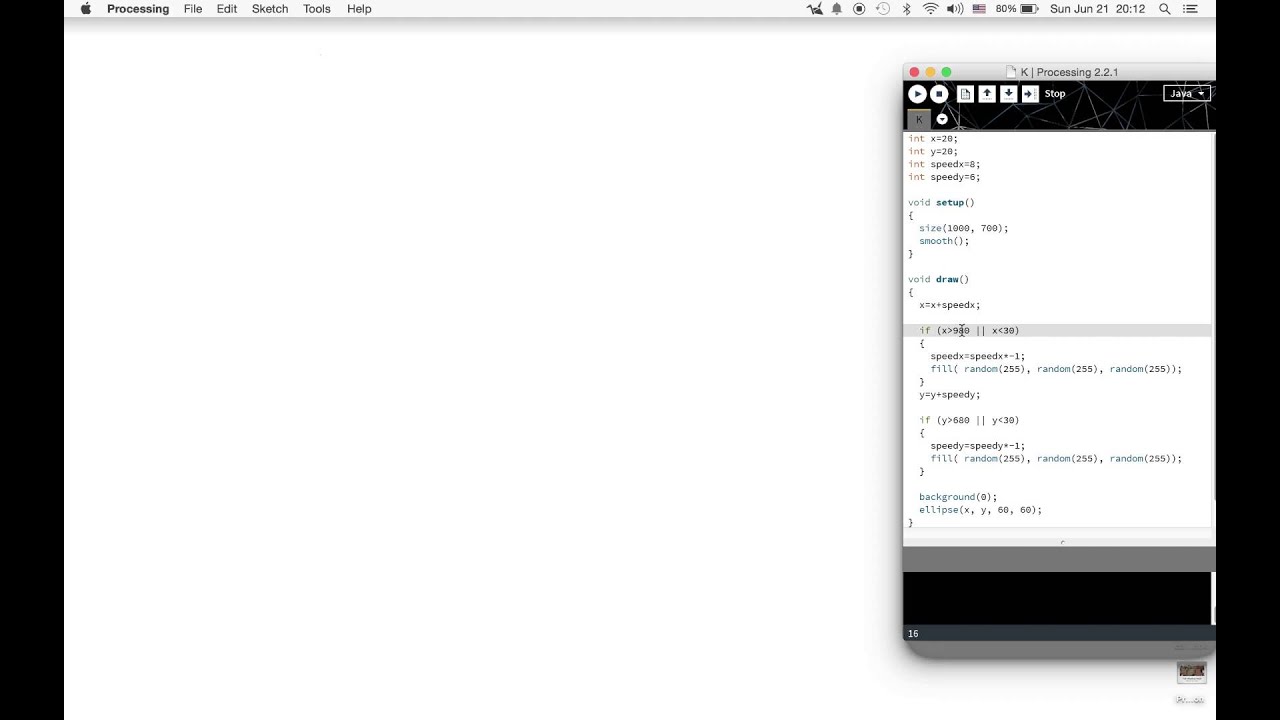Create a new sketch file

pos(965,93)
